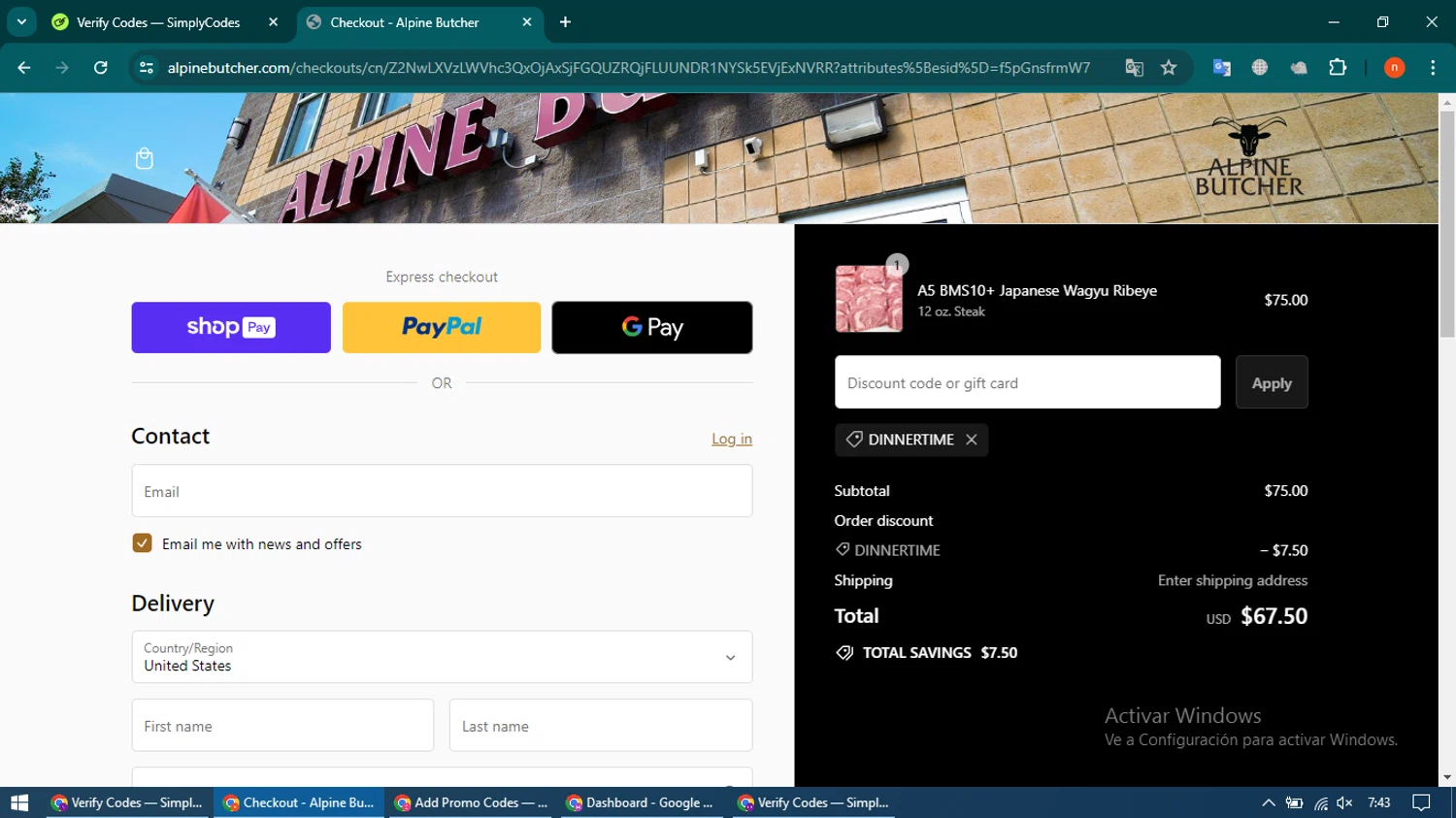Image resolution: width=1456 pixels, height=818 pixels.
Task: Click TOTAL SAVINGS $7.50 text
Action: click(x=940, y=652)
